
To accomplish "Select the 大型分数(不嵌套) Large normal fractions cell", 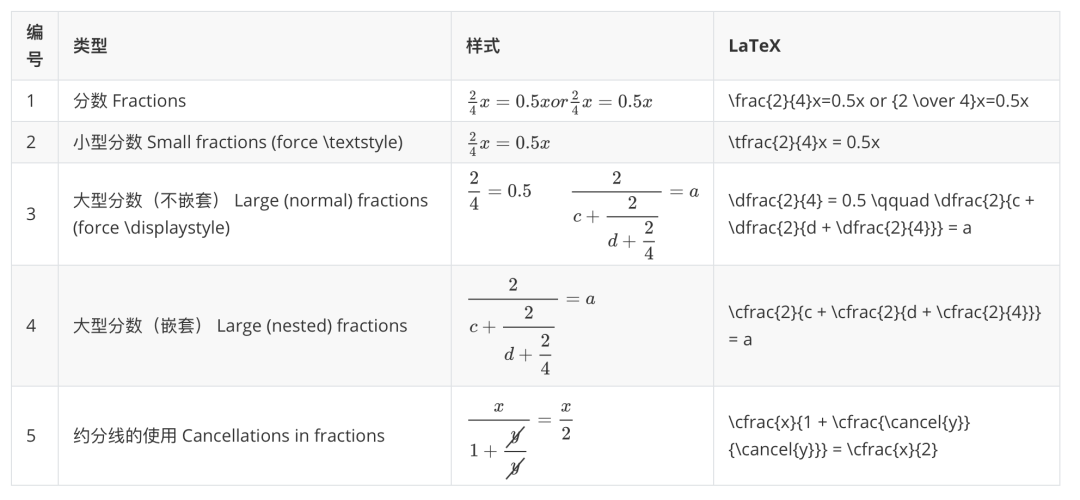I will click(x=251, y=214).
